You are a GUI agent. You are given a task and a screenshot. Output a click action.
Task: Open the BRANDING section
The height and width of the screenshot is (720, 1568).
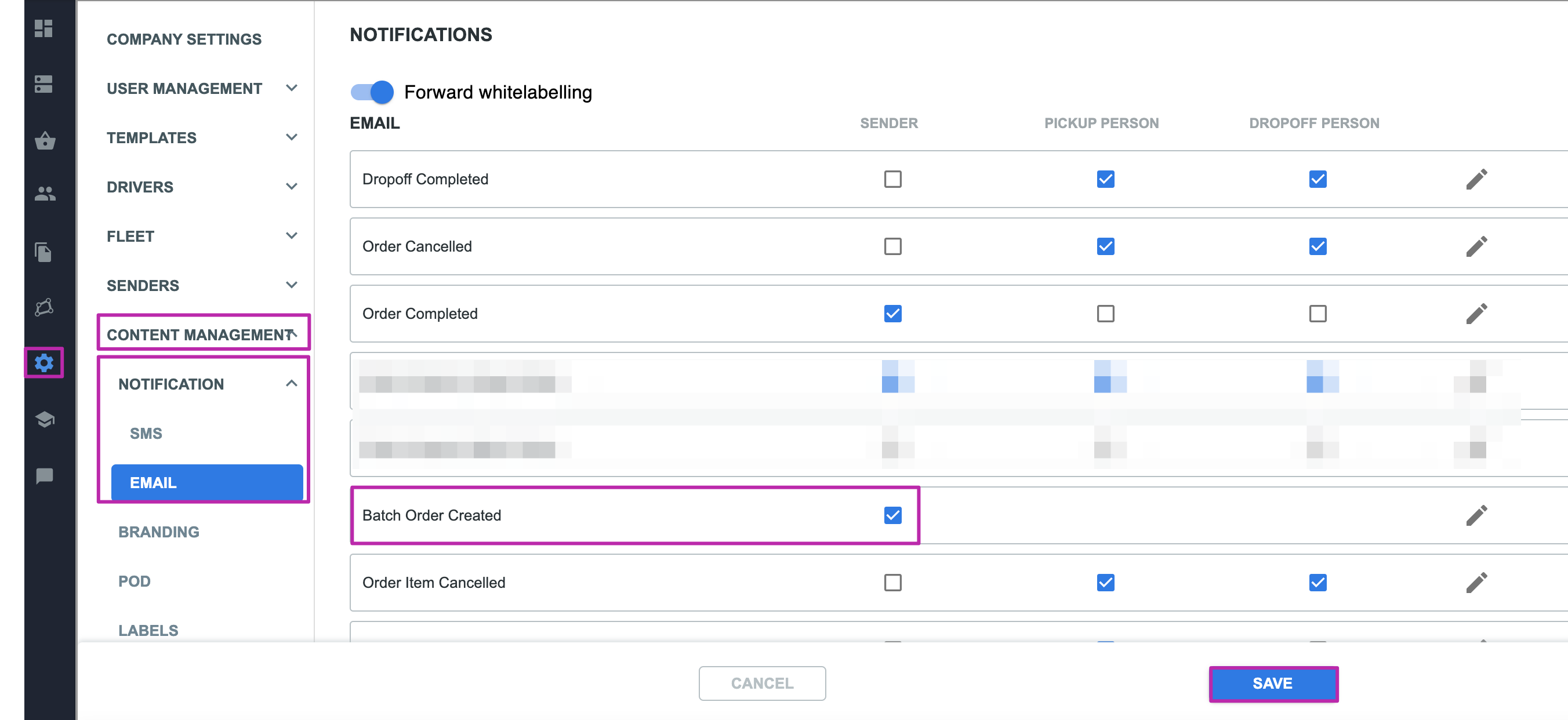pyautogui.click(x=158, y=532)
